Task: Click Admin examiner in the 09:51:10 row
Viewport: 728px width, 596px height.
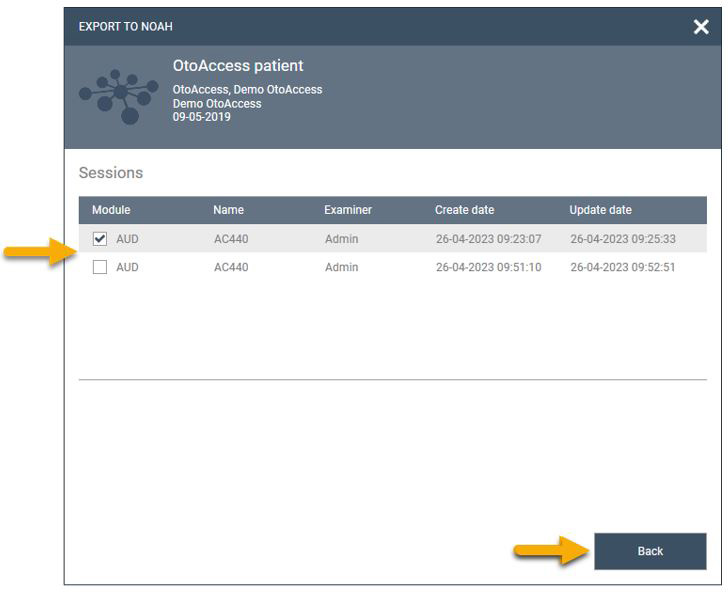Action: [x=341, y=267]
